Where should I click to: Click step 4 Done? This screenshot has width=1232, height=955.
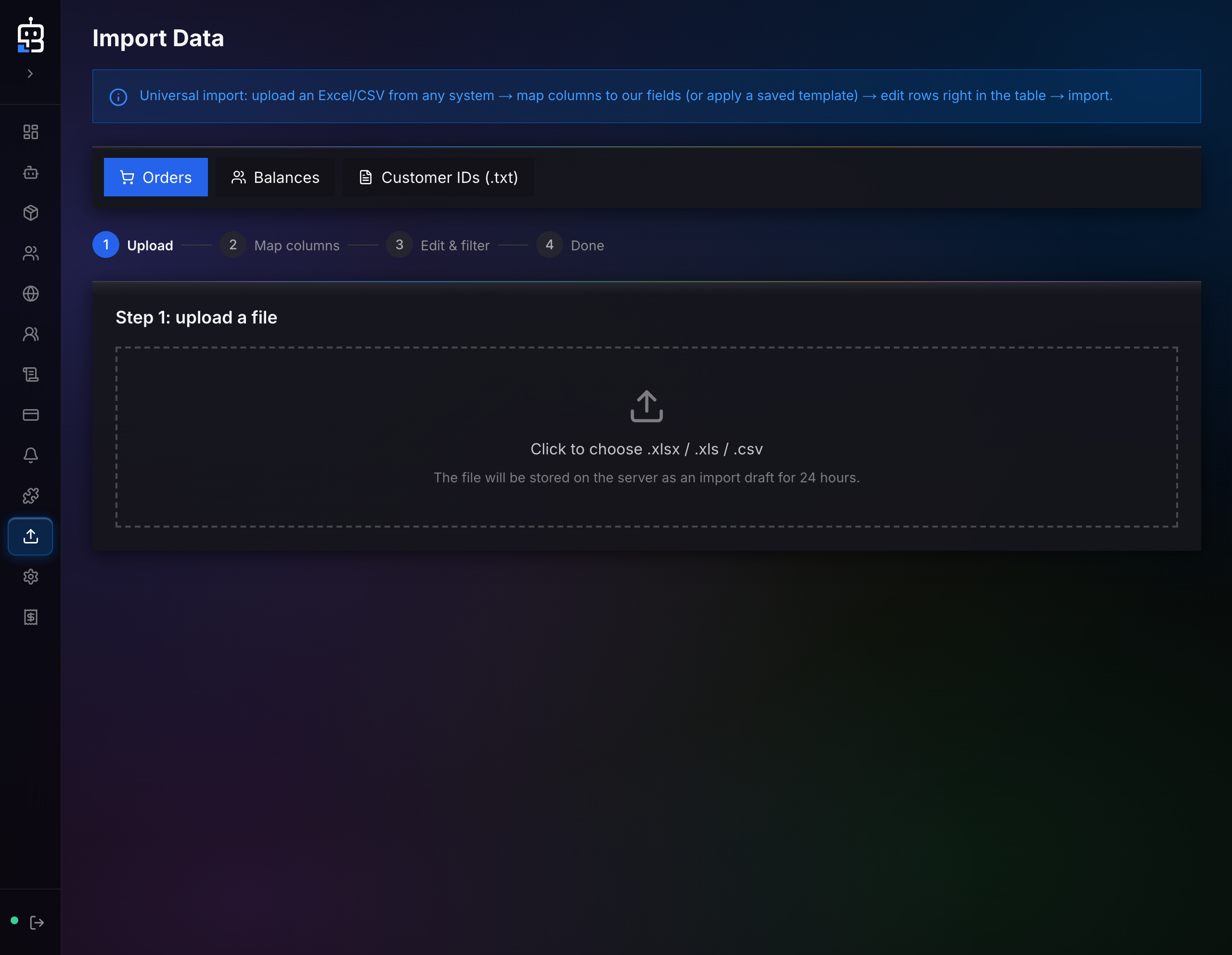[x=570, y=245]
